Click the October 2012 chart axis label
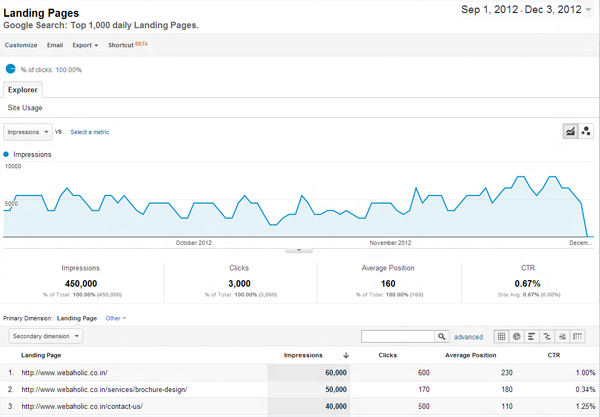 [194, 243]
